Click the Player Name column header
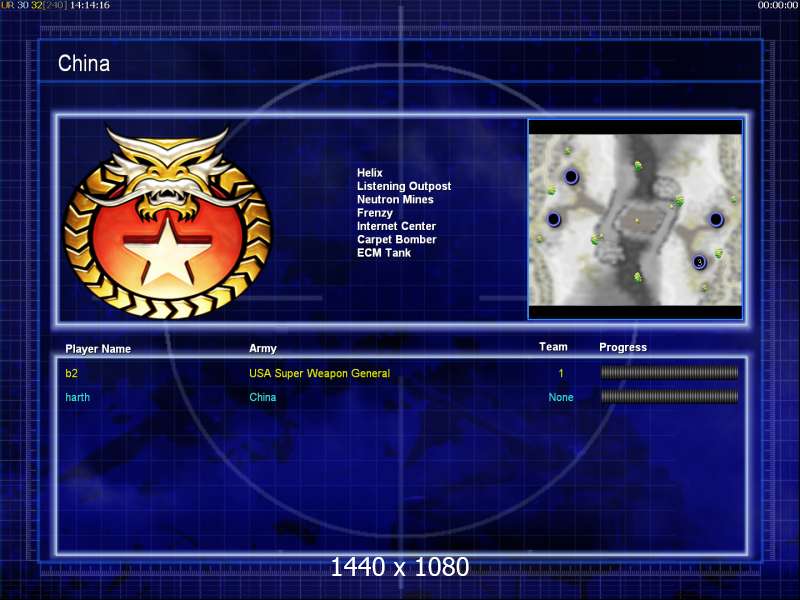Image resolution: width=800 pixels, height=600 pixels. point(98,349)
